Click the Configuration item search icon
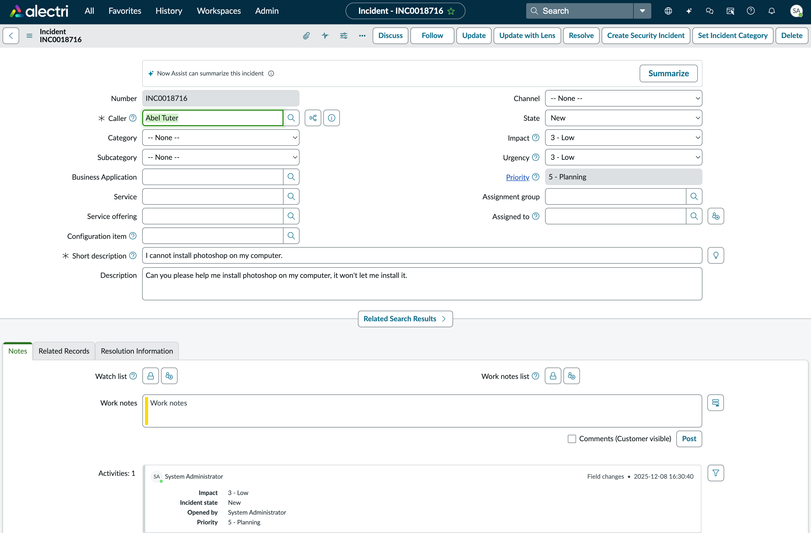 point(291,236)
